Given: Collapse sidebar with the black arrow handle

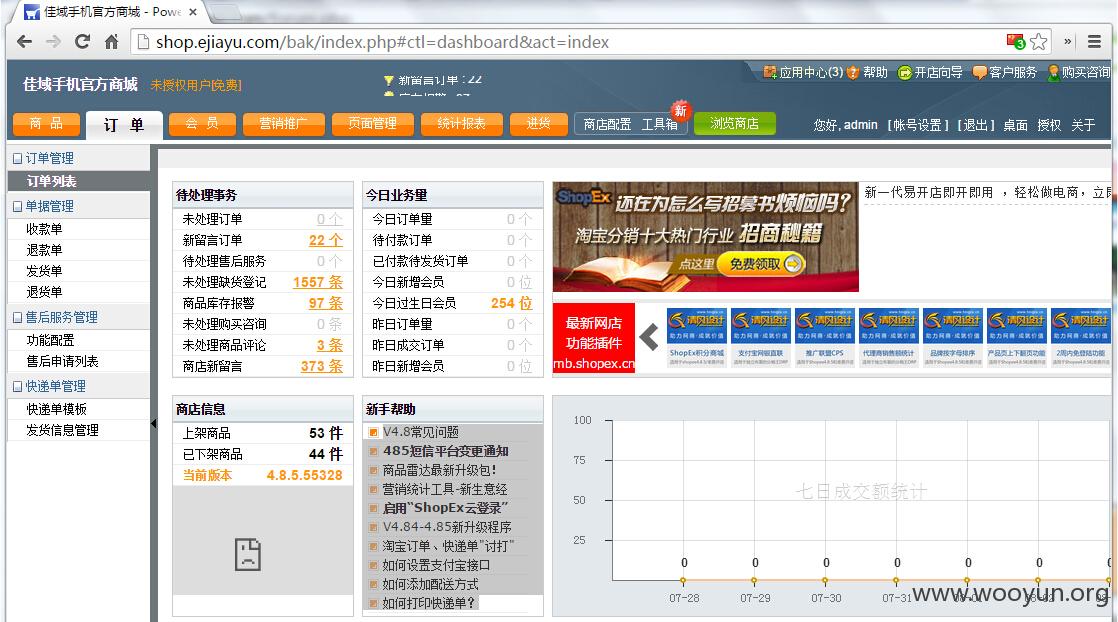Looking at the screenshot, I should coord(153,424).
